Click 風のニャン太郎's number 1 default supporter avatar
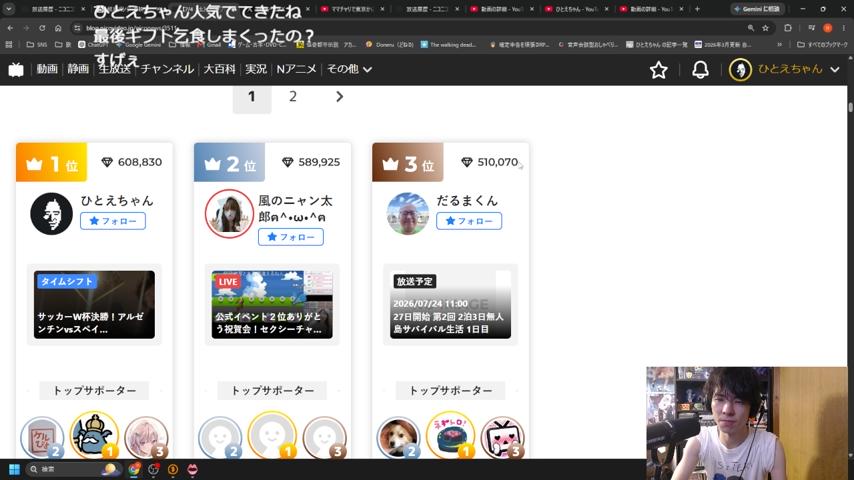This screenshot has width=854, height=480. [272, 435]
